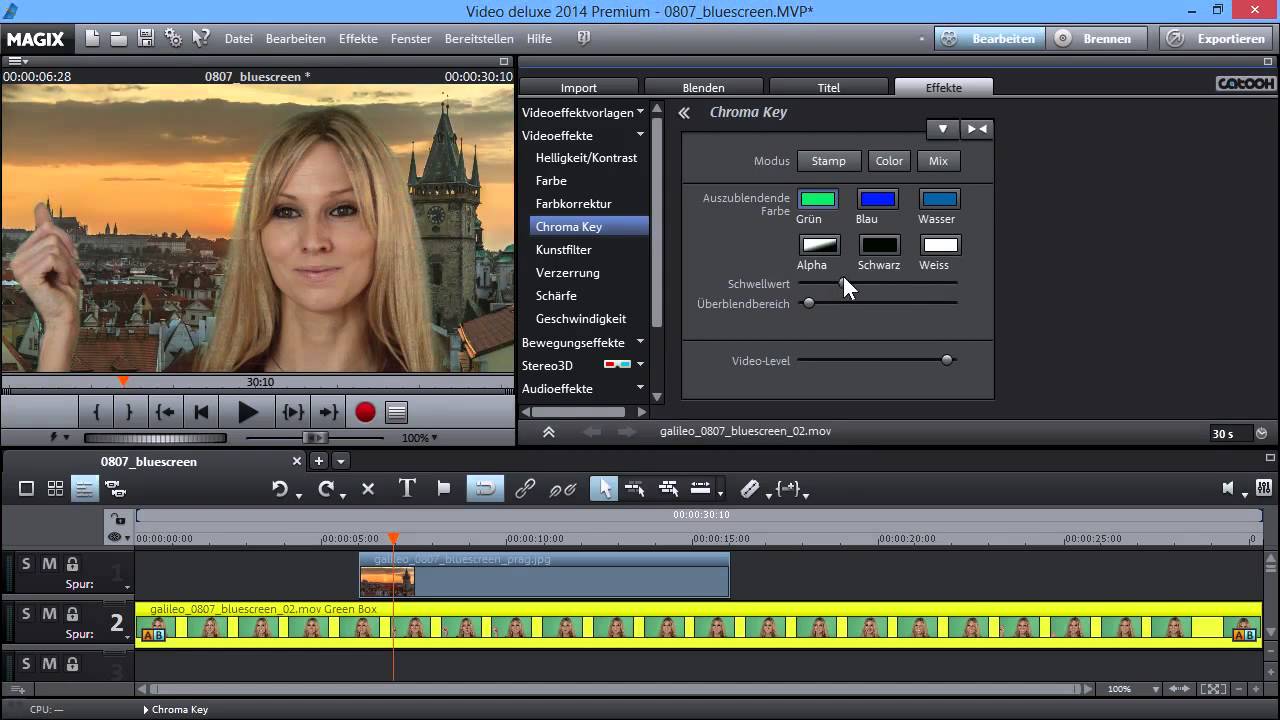Select Kunstfilter in effects list
Image resolution: width=1280 pixels, height=720 pixels.
coord(564,250)
